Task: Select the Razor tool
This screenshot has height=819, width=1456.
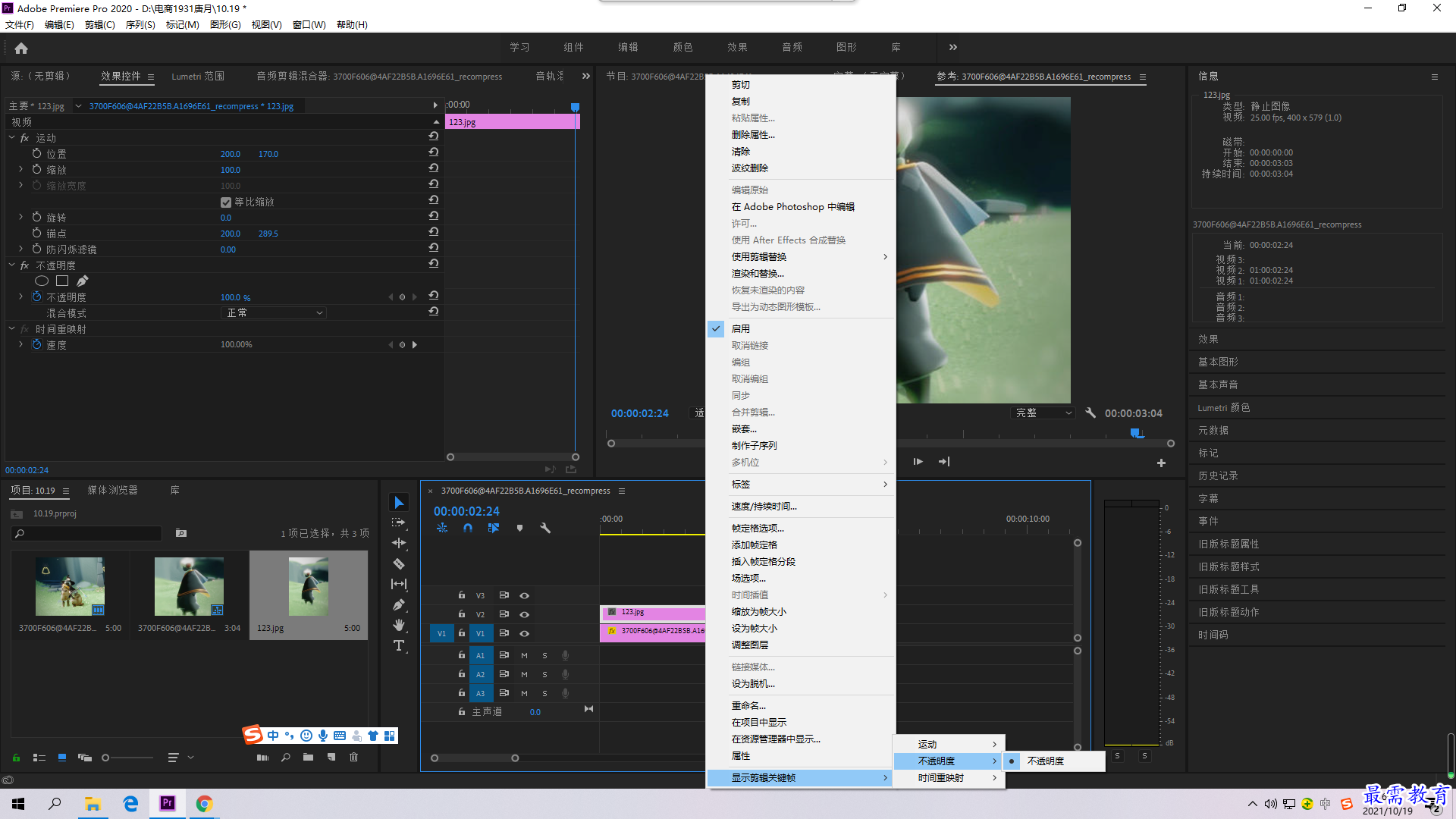Action: (399, 563)
